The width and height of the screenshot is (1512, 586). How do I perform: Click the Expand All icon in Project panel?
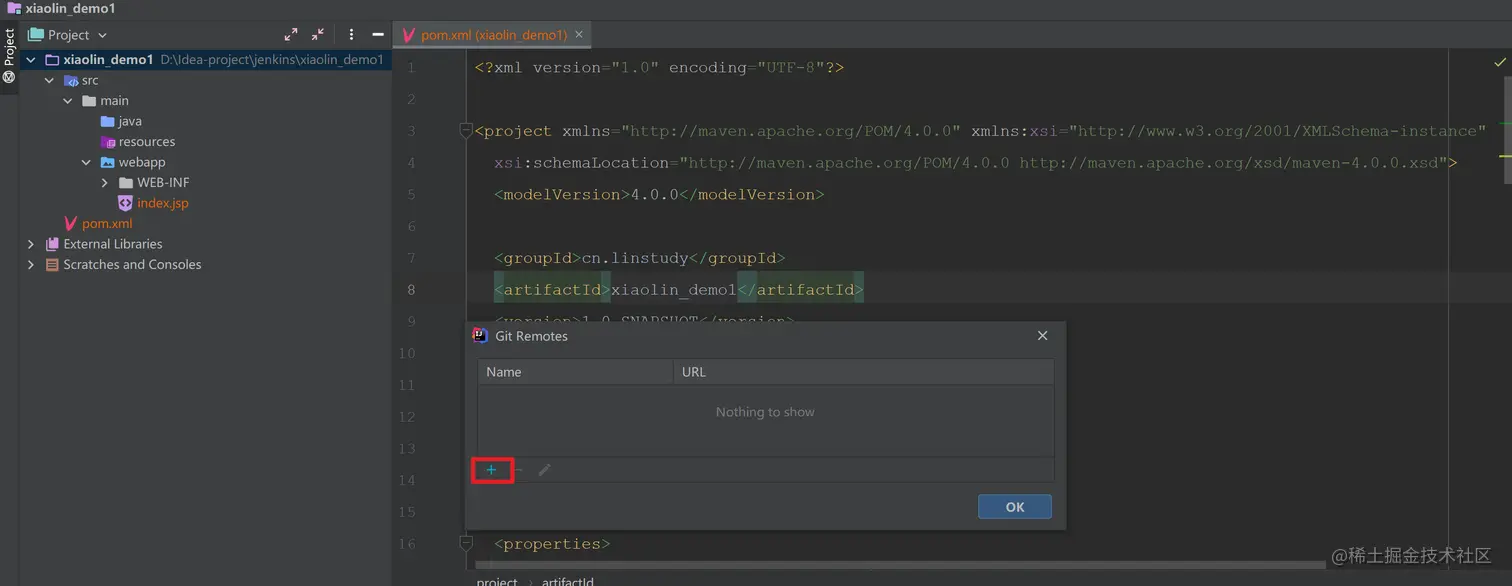pos(291,35)
